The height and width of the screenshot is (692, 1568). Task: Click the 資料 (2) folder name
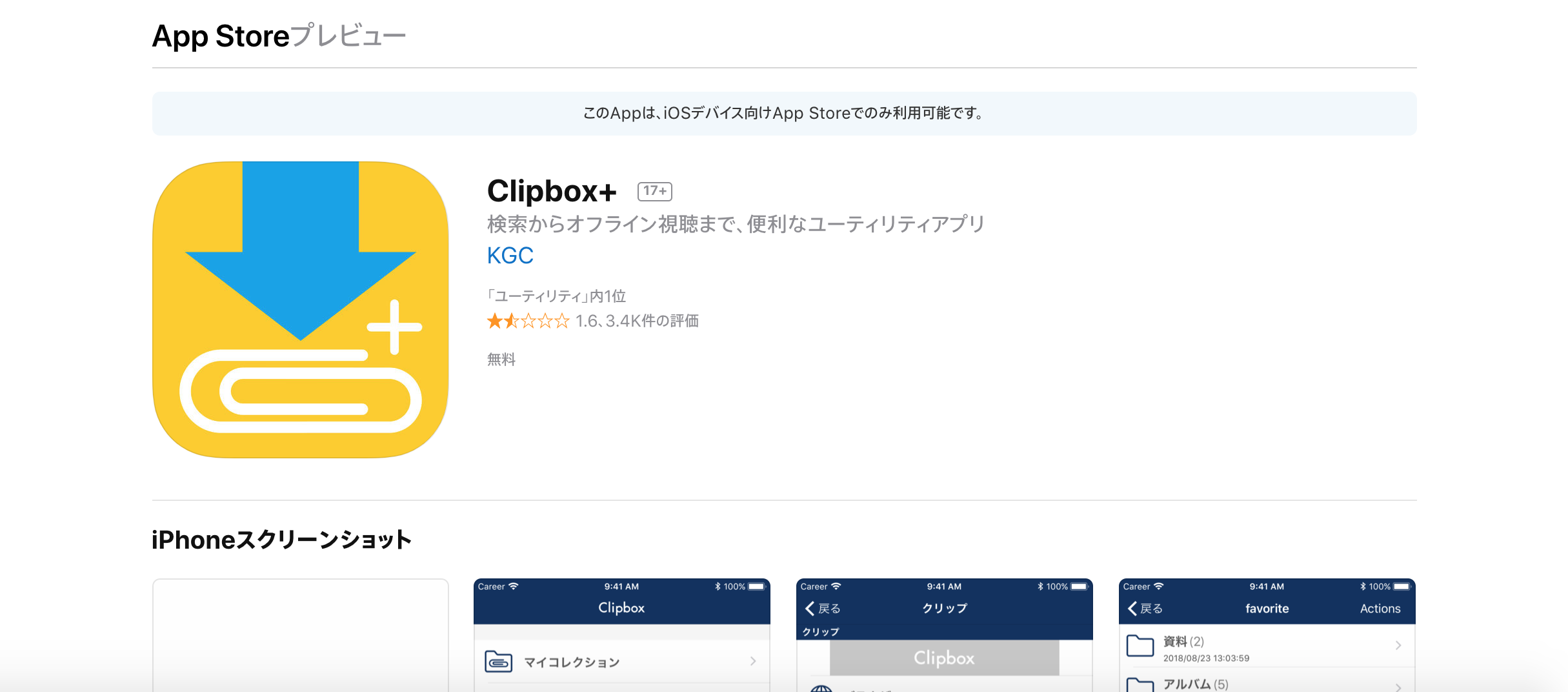point(1183,641)
